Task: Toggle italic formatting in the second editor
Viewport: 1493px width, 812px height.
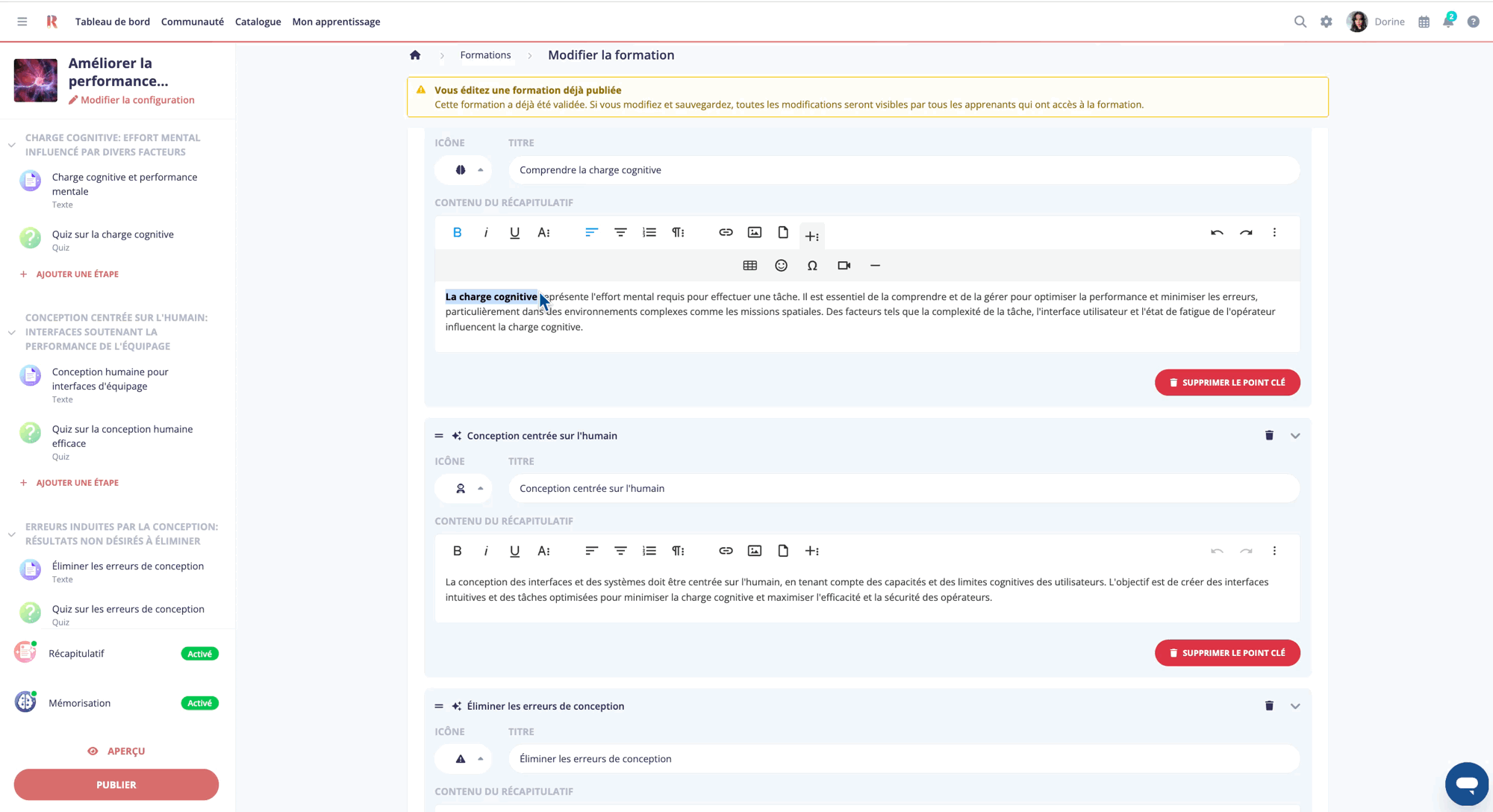Action: click(x=486, y=551)
